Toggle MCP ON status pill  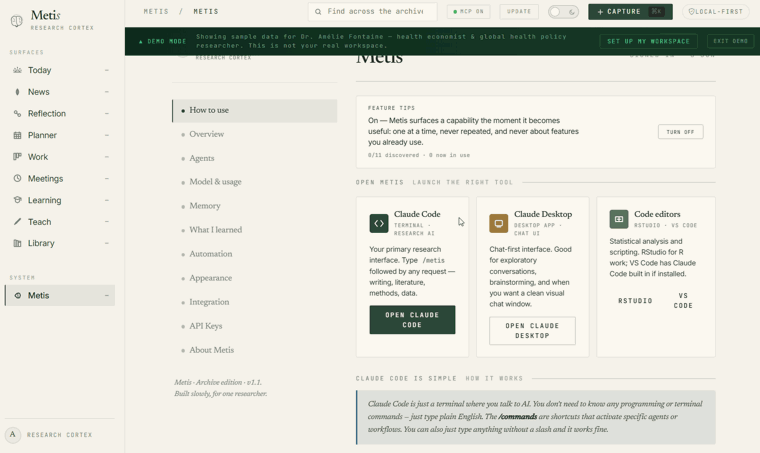coord(468,12)
